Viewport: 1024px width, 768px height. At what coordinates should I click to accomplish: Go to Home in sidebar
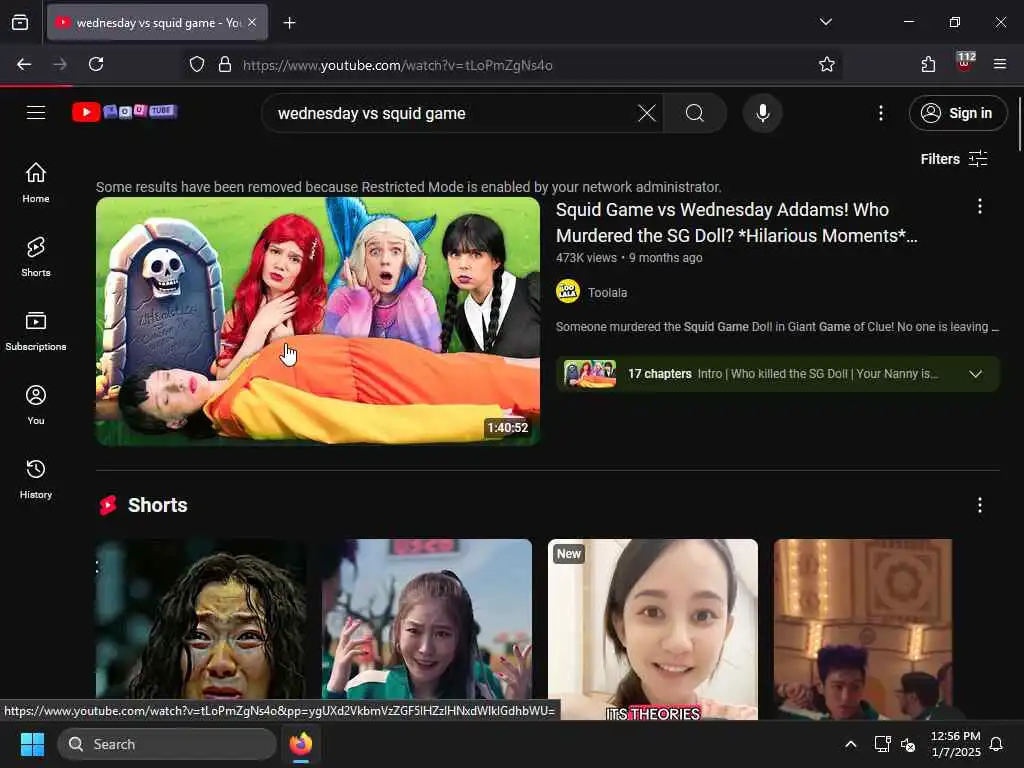[36, 183]
